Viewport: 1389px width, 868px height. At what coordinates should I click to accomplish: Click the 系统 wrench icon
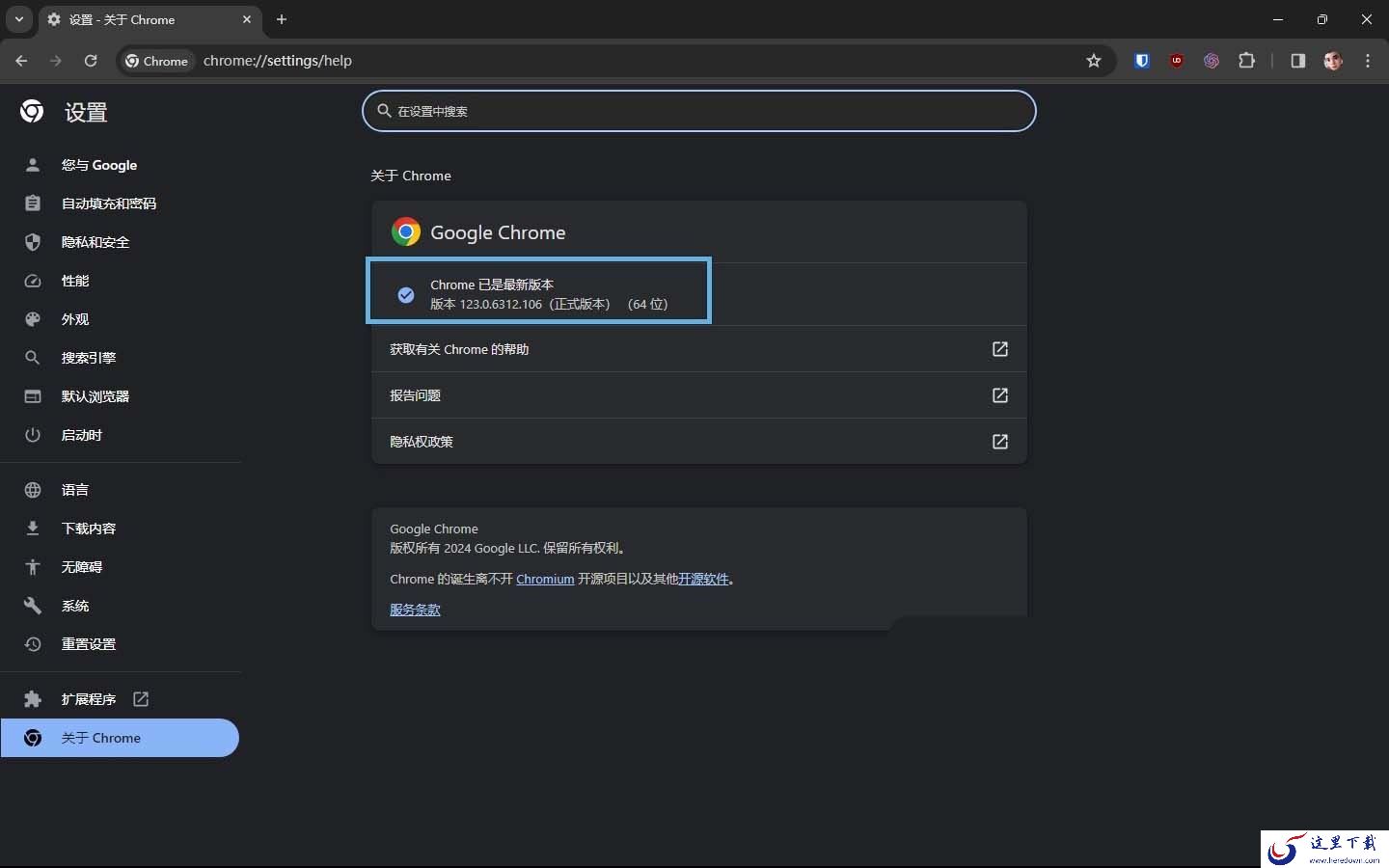tap(33, 606)
